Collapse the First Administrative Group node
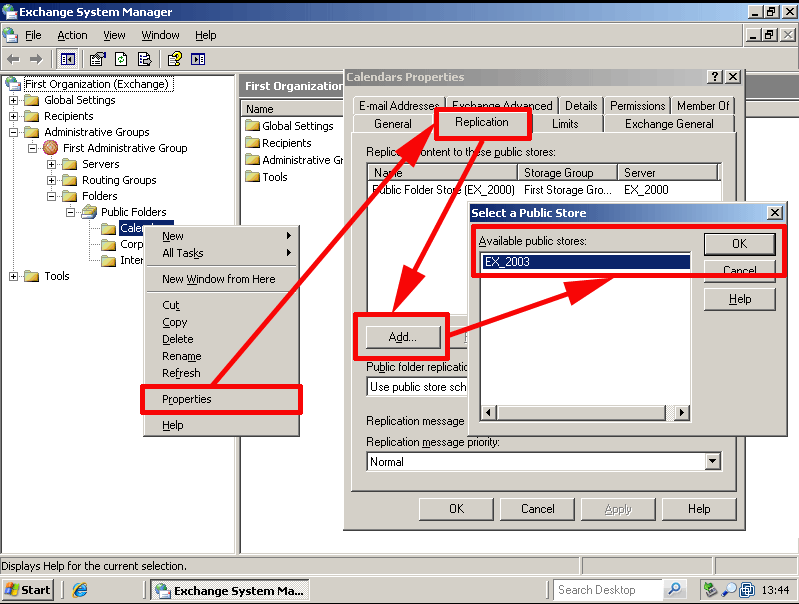Viewport: 799px width, 604px height. (x=32, y=148)
